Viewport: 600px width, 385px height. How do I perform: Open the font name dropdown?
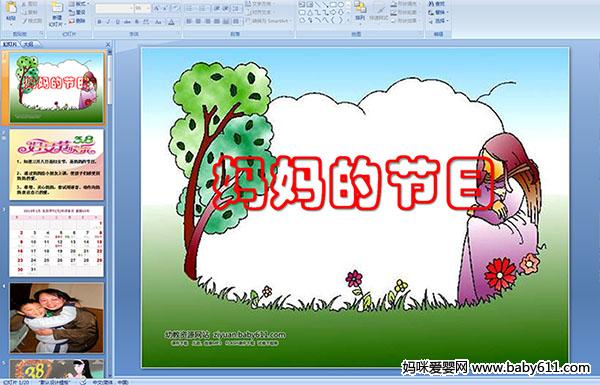114,8
